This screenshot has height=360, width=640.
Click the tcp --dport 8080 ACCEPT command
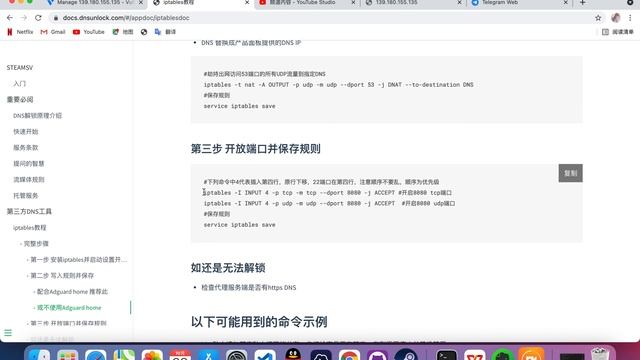click(327, 193)
